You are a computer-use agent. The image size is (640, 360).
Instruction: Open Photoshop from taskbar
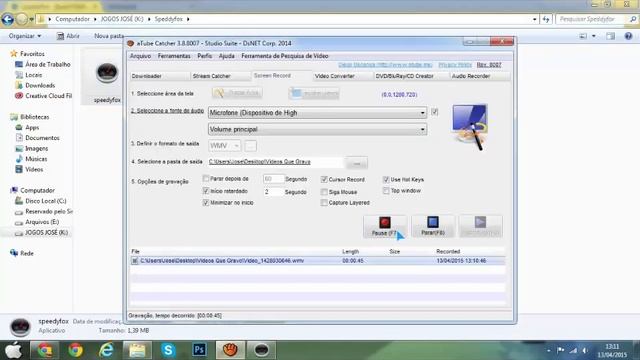click(199, 350)
